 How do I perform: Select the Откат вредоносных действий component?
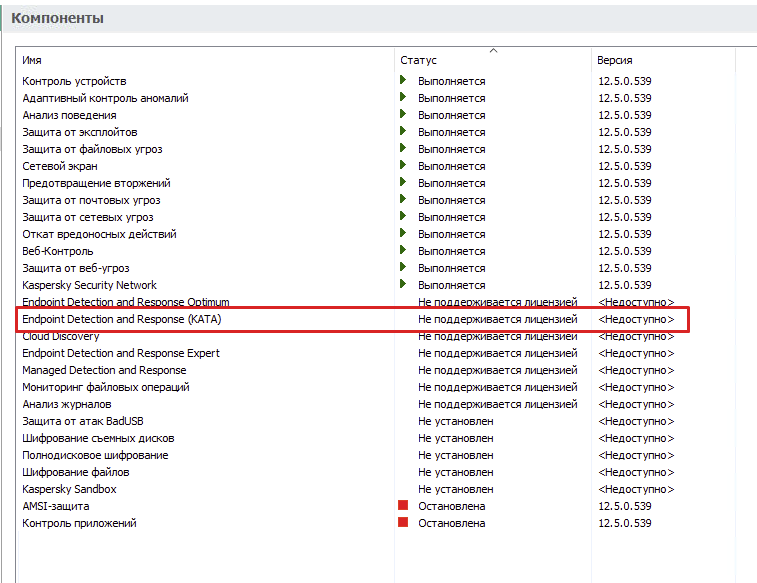[99, 234]
